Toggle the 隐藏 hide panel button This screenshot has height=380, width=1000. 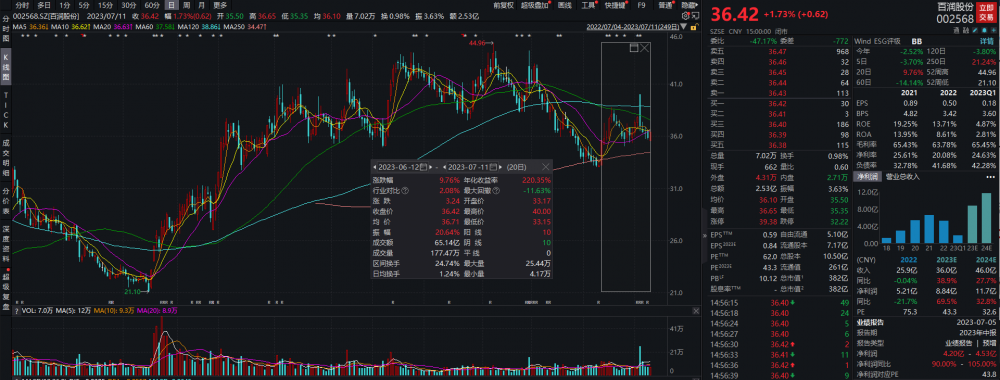tap(689, 5)
